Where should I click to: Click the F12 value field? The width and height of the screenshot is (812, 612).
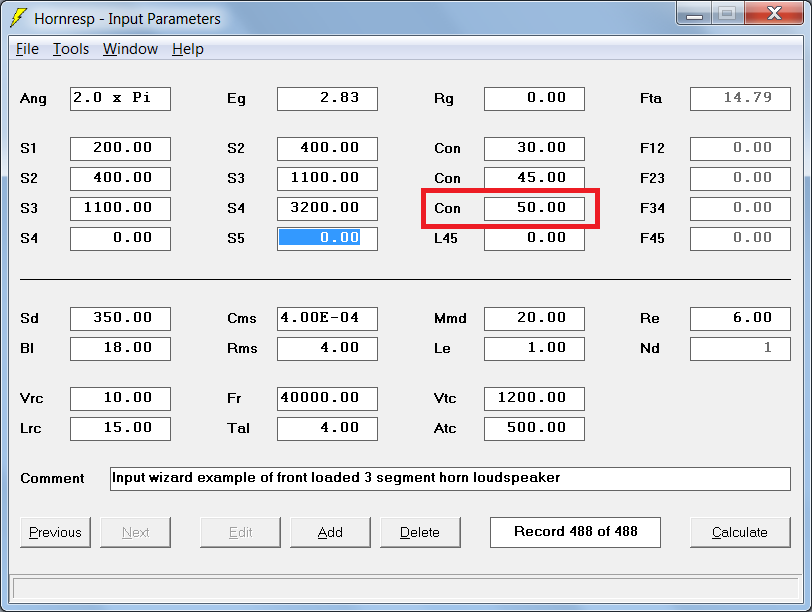tap(741, 149)
